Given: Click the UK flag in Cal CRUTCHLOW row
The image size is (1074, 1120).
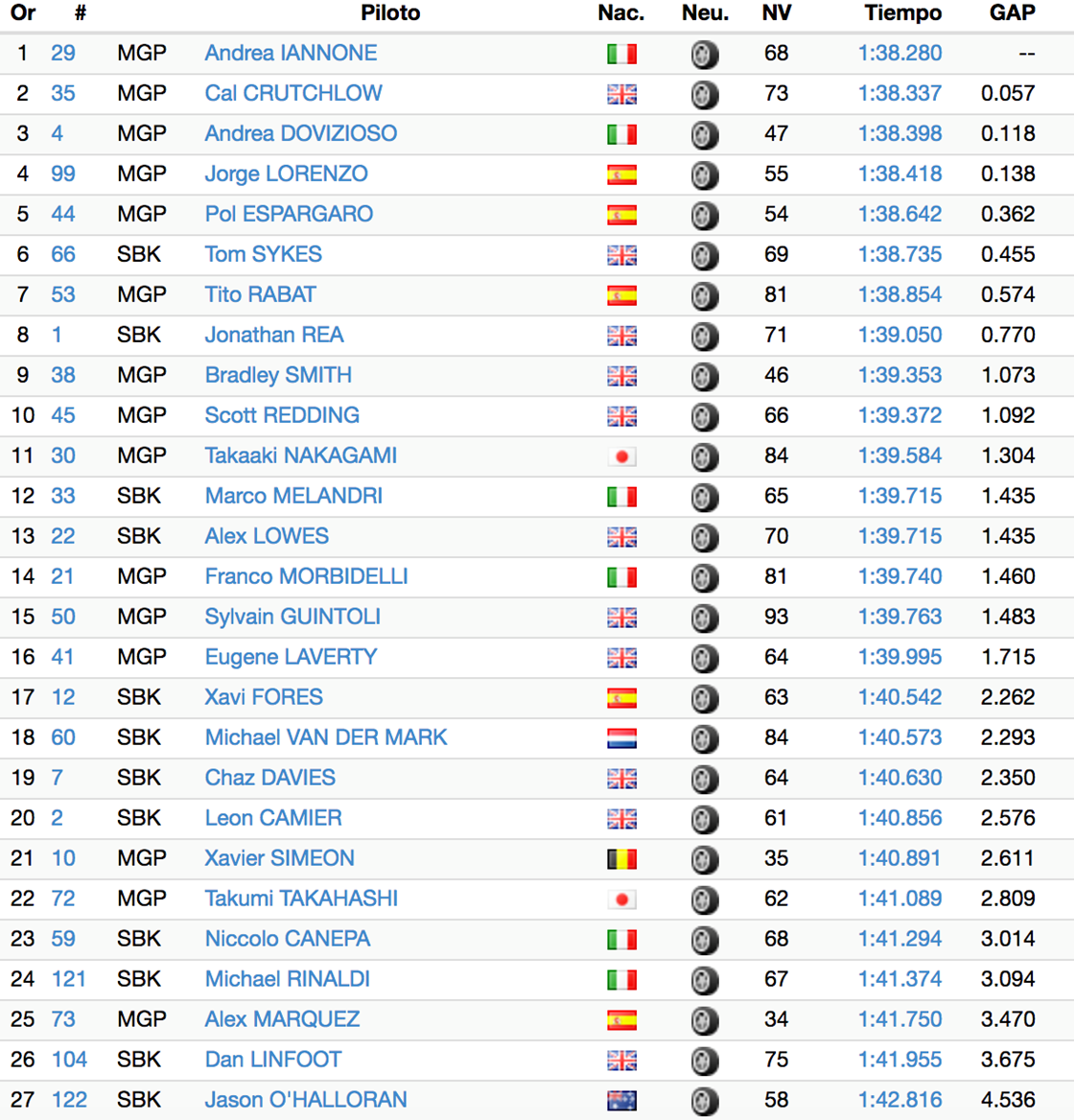Looking at the screenshot, I should pyautogui.click(x=621, y=94).
